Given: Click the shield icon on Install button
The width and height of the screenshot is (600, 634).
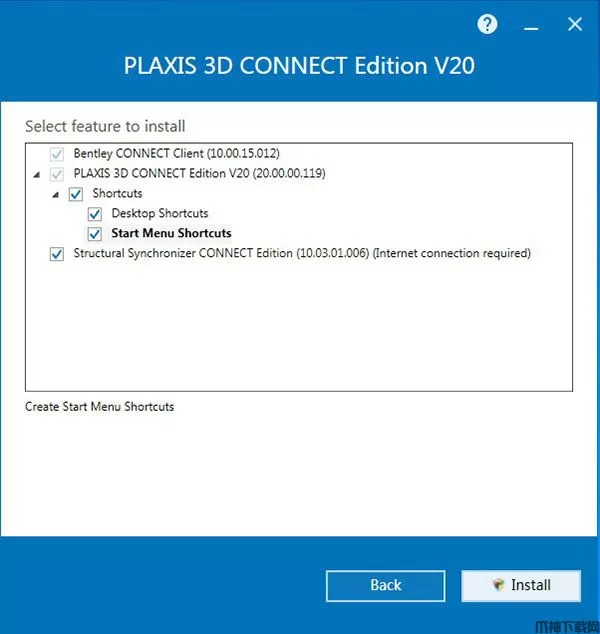Looking at the screenshot, I should click(498, 585).
